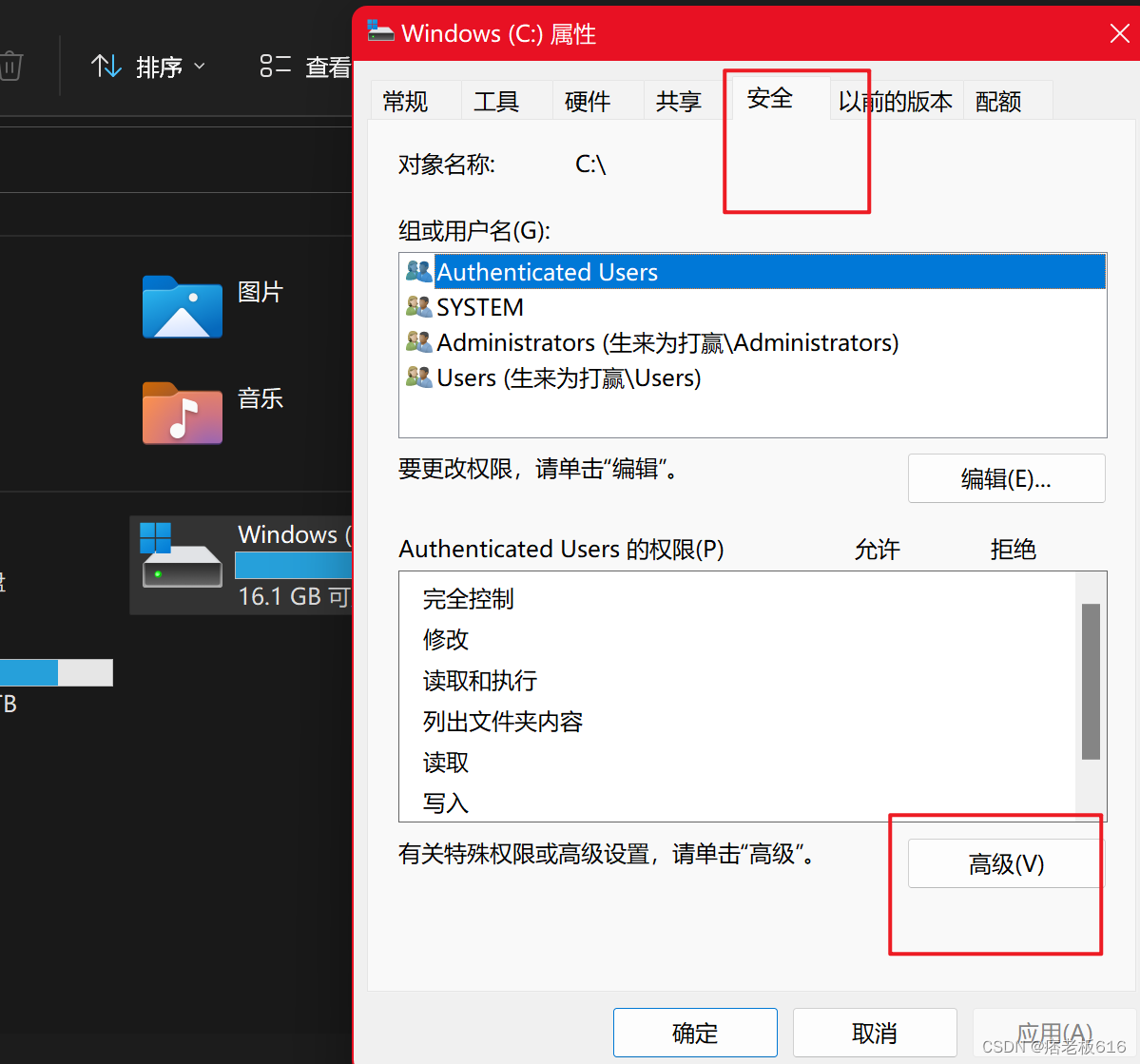The width and height of the screenshot is (1140, 1064).
Task: Click the Authenticated Users group icon
Action: coord(418,271)
